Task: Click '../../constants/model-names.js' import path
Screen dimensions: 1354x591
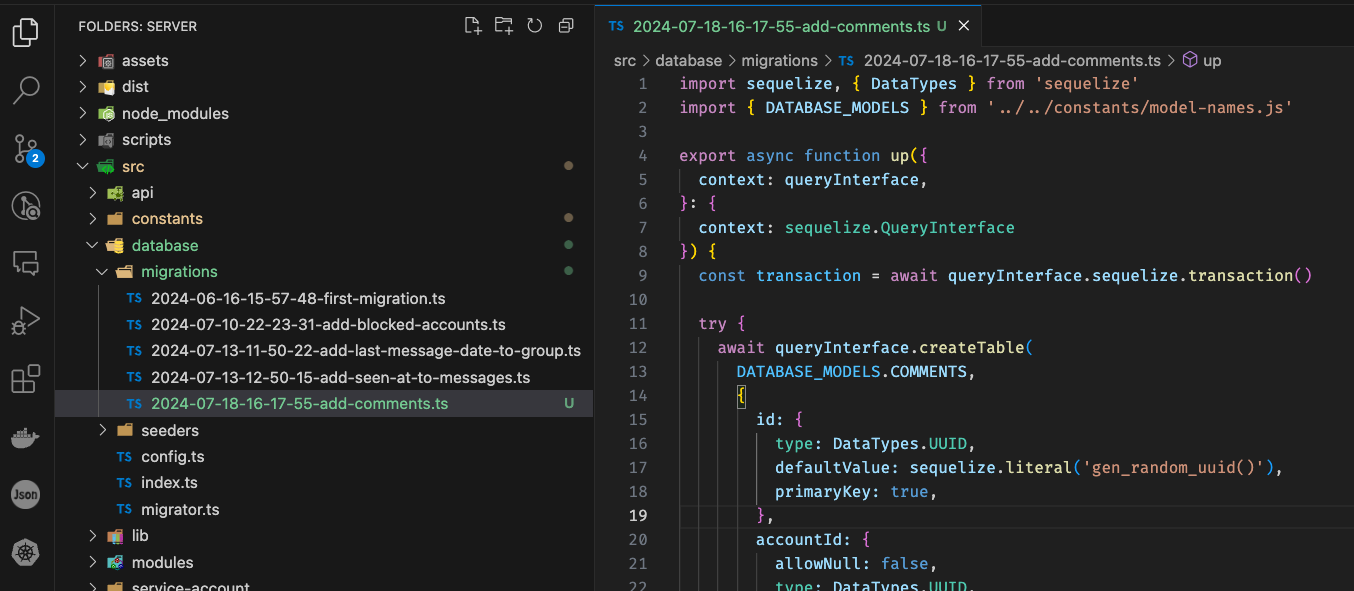Action: tap(1140, 108)
